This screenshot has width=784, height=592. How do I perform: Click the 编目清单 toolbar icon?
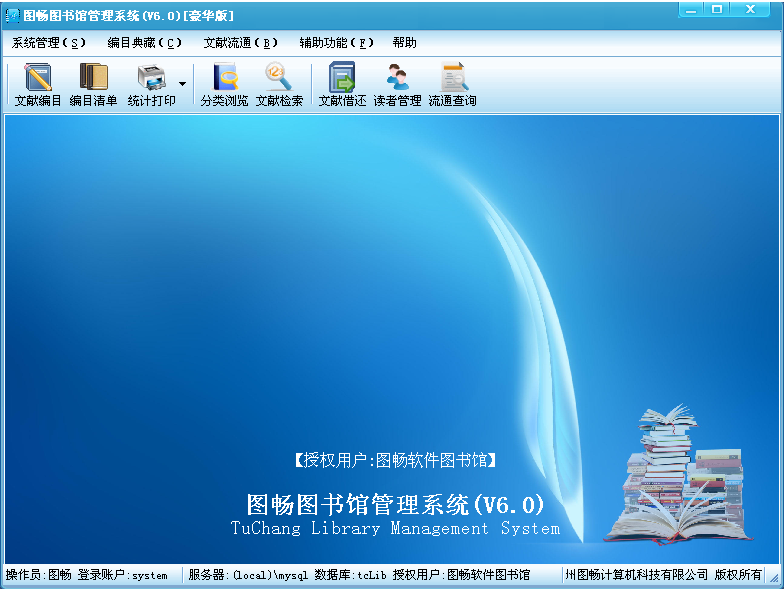pos(93,84)
